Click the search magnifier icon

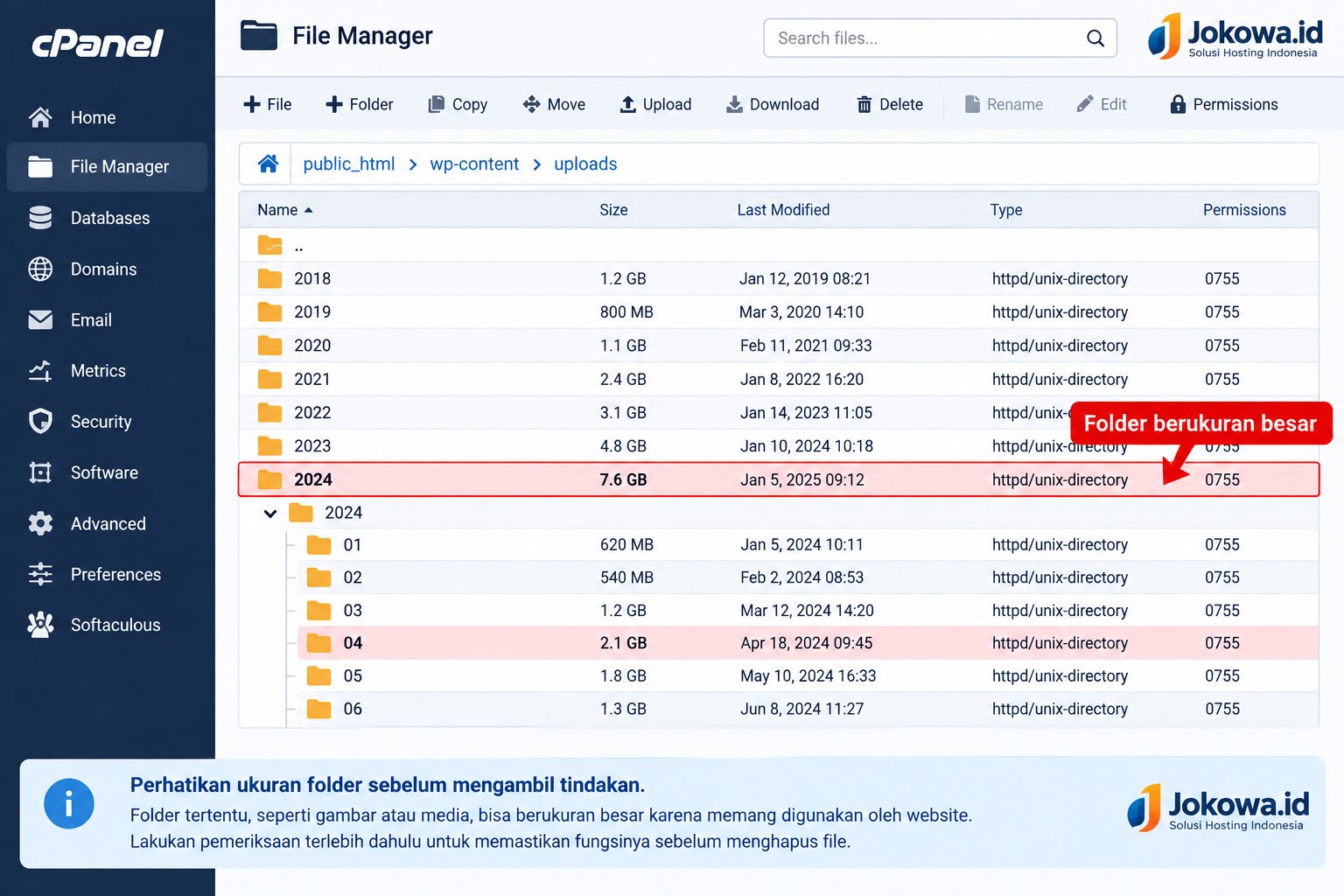click(x=1095, y=38)
